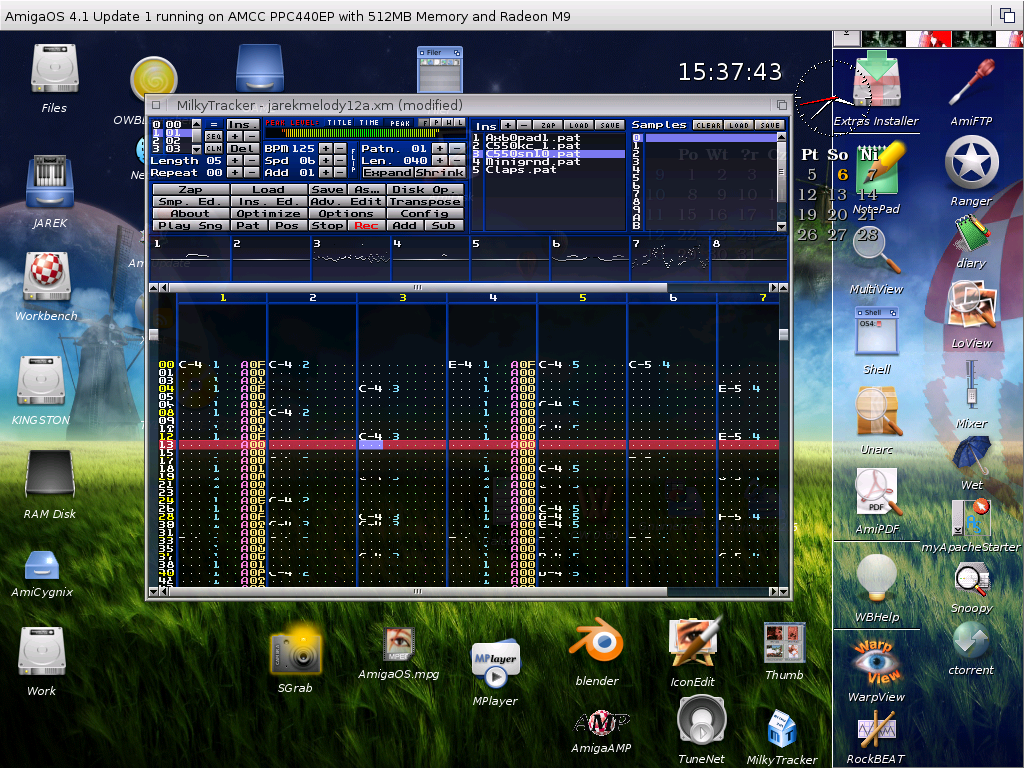The image size is (1024, 768).
Task: Click the Shrink pattern button
Action: click(440, 172)
